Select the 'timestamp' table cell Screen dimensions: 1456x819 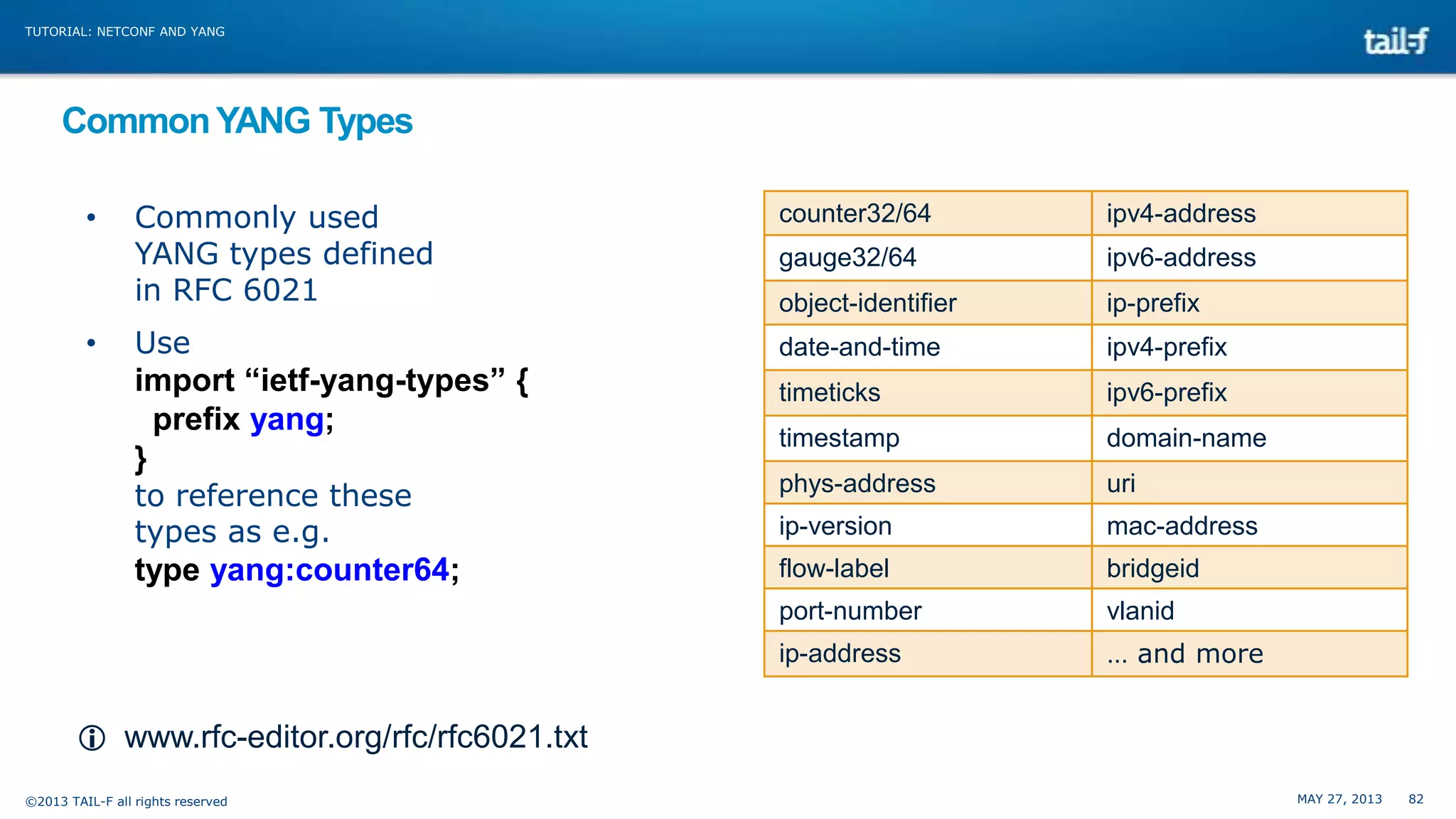[x=928, y=438]
